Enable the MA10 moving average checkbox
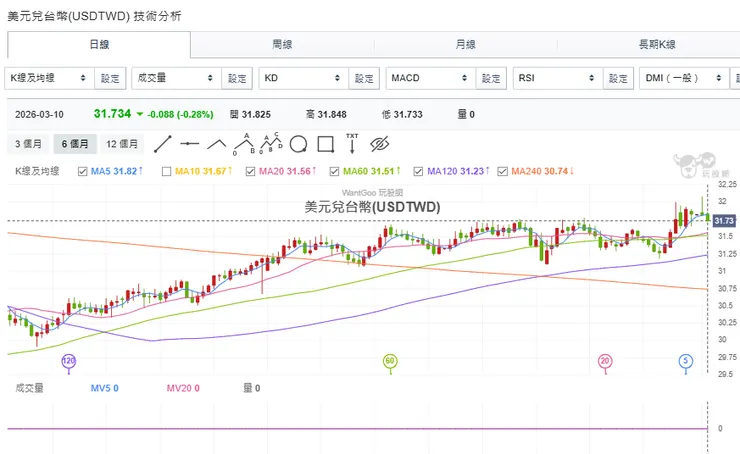The width and height of the screenshot is (740, 454). (167, 172)
